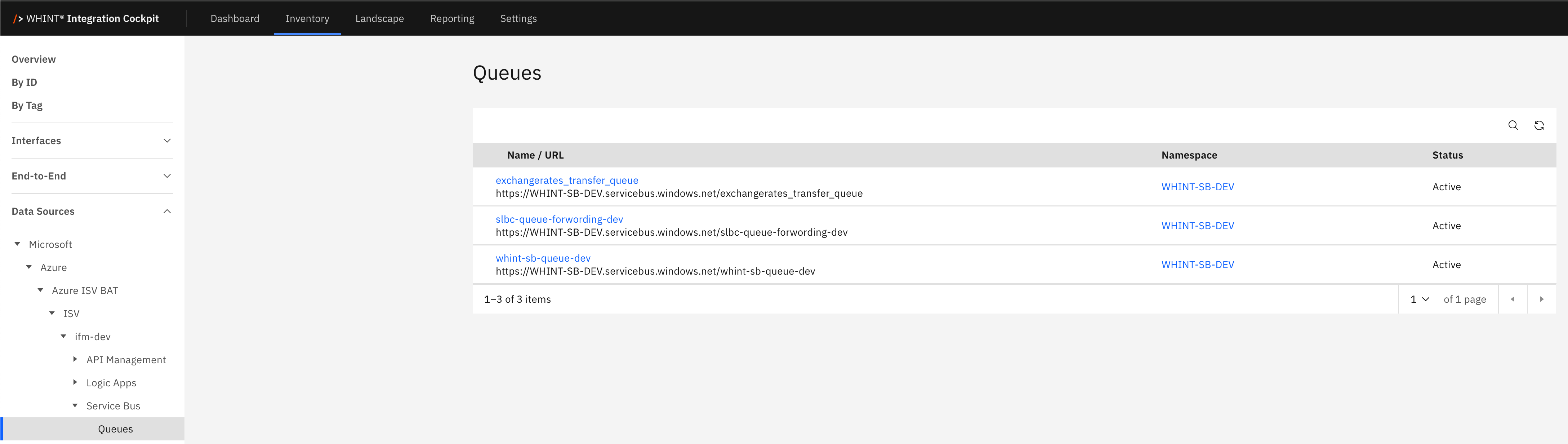
Task: Expand the Interfaces section chevron
Action: coord(167,141)
